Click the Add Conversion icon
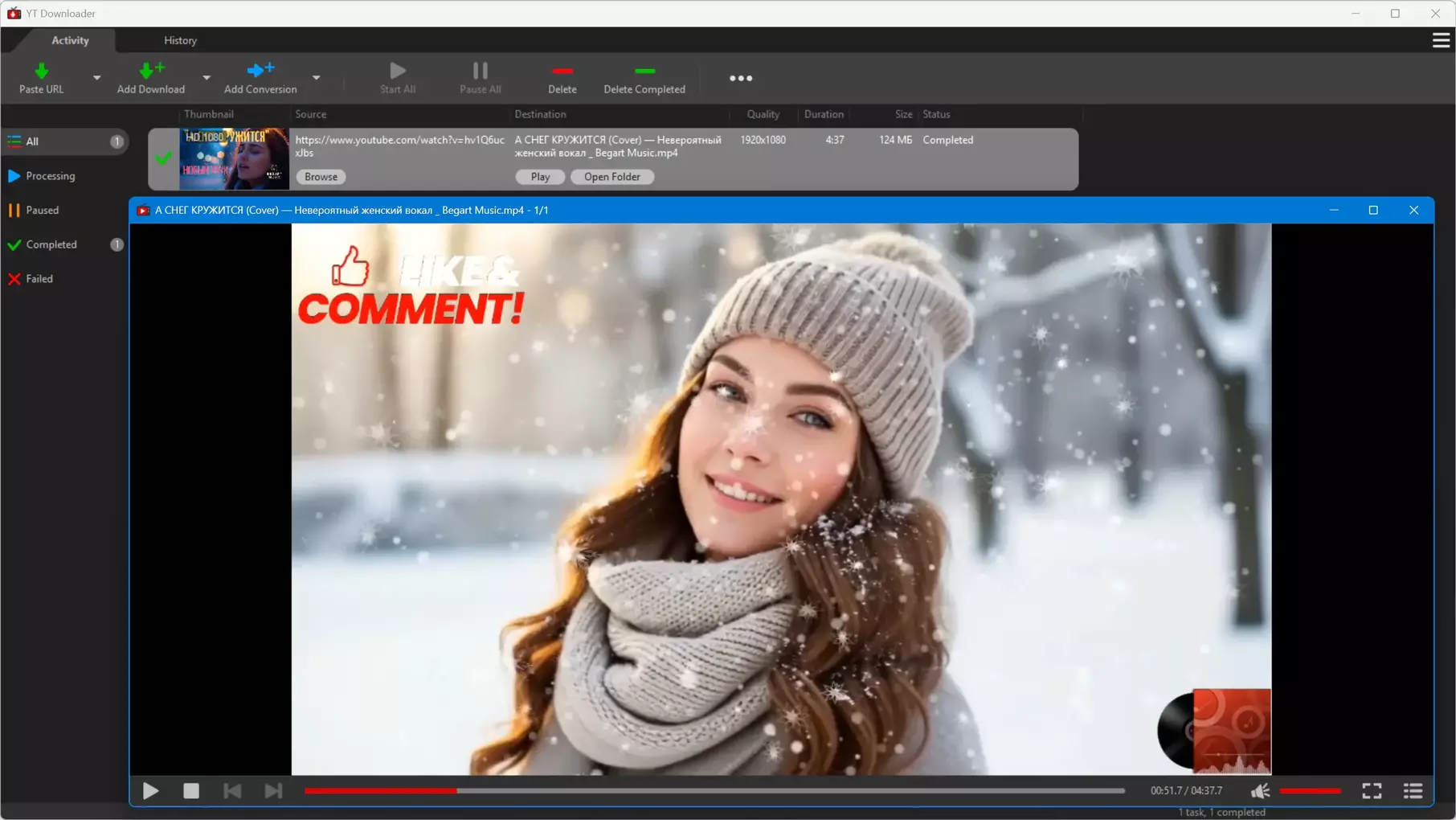This screenshot has width=1456, height=820. coord(260,77)
